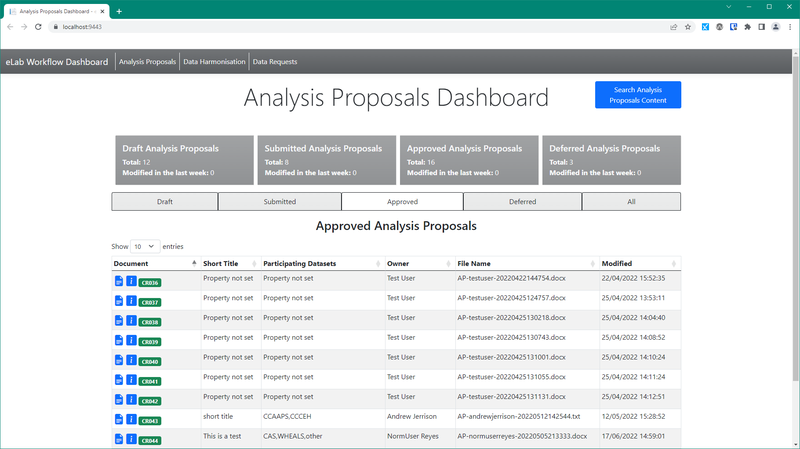This screenshot has width=800, height=449.
Task: Click the share page icon in address bar
Action: 673,27
